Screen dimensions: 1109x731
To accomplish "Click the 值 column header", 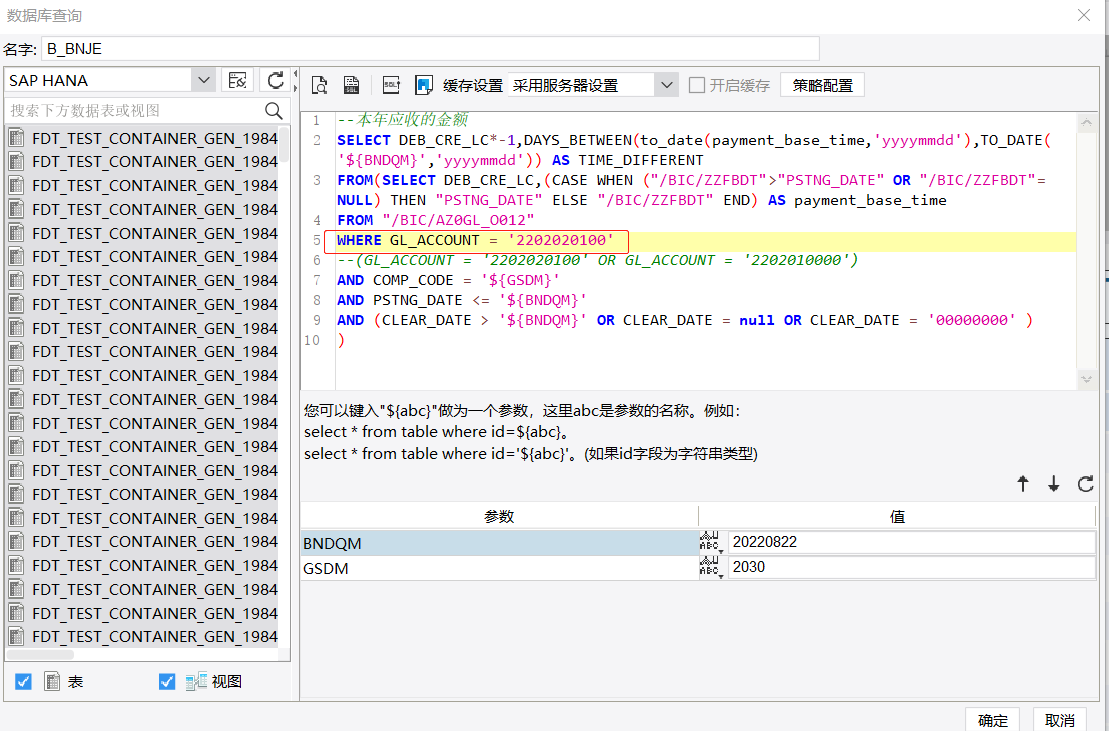I will [897, 517].
